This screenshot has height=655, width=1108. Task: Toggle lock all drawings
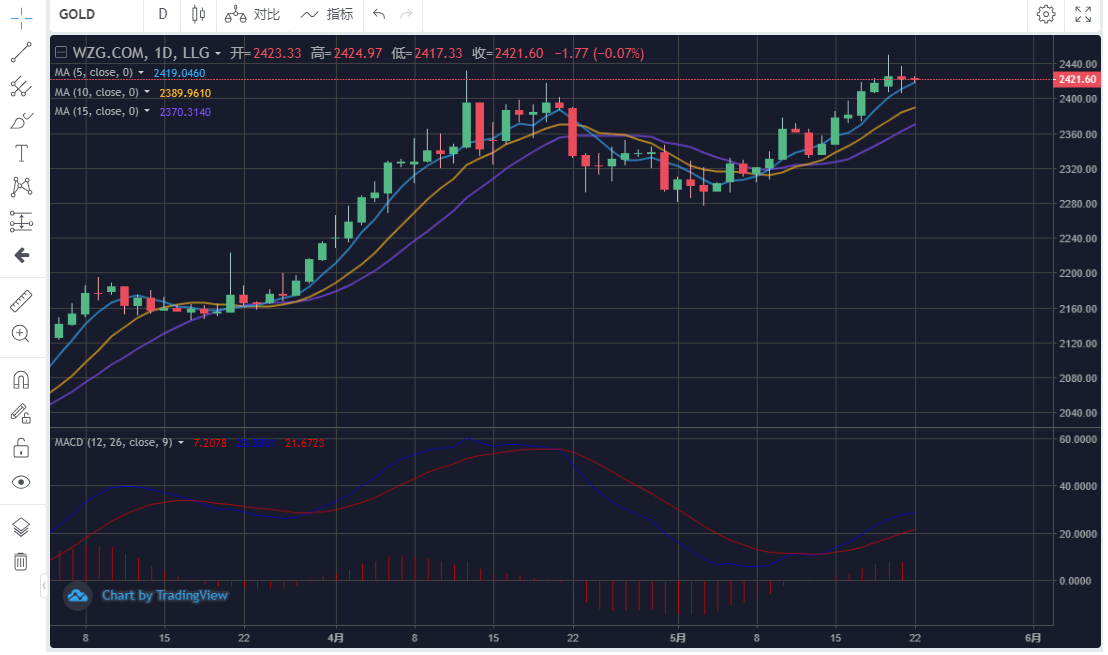coord(21,447)
